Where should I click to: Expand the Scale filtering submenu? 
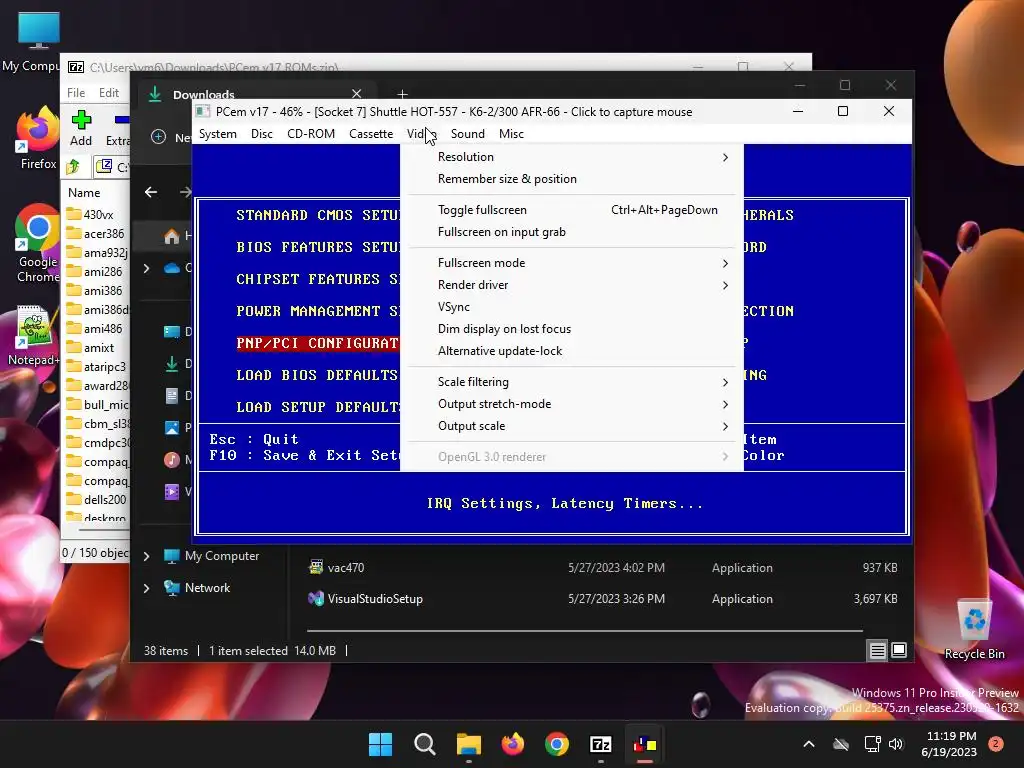tap(571, 382)
